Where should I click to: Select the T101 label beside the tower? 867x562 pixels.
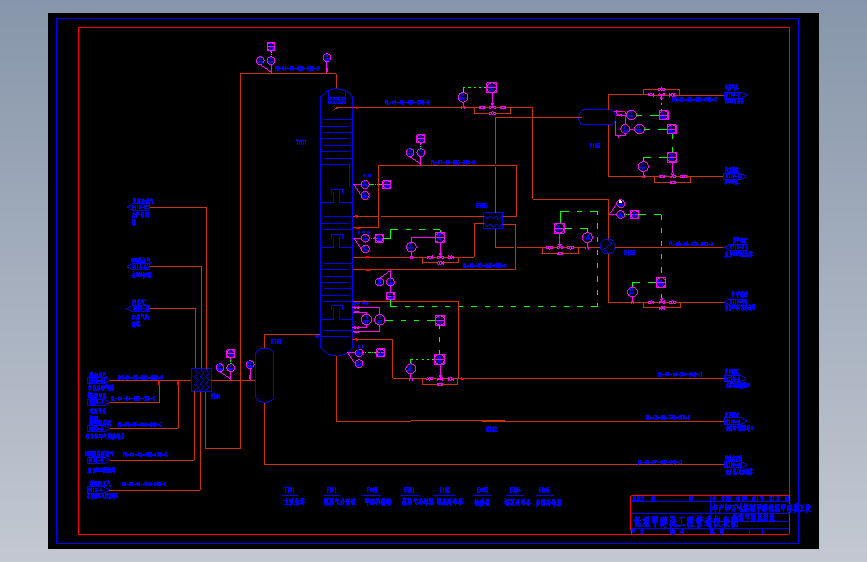pos(301,142)
